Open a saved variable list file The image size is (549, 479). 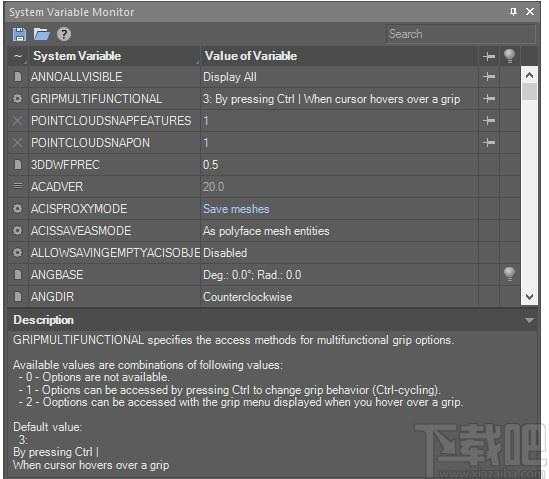coord(41,34)
